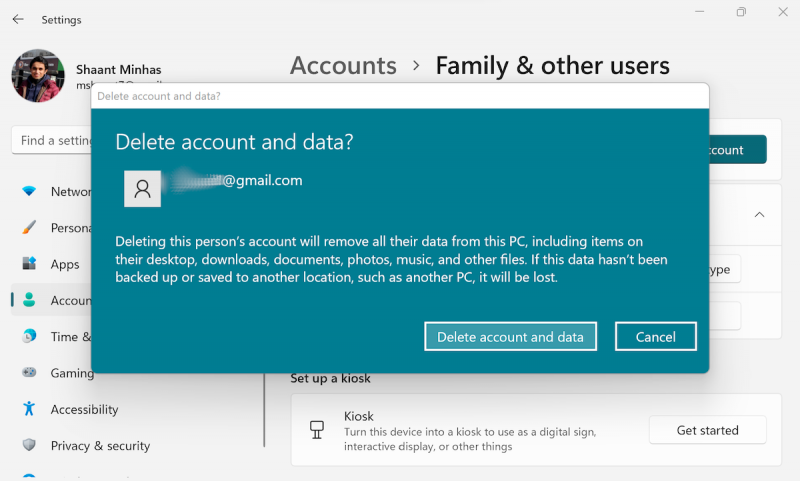
Task: Open the Accessibility figure icon
Action: [x=30, y=409]
